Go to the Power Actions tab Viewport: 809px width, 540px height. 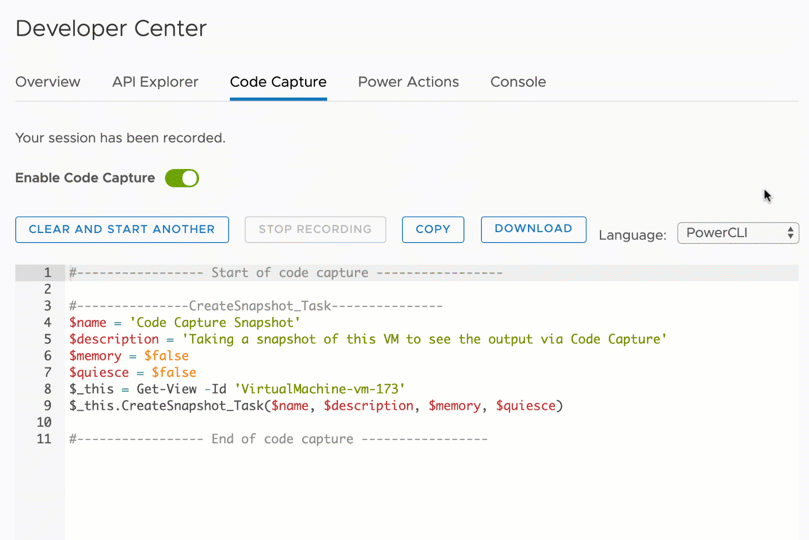(x=408, y=82)
